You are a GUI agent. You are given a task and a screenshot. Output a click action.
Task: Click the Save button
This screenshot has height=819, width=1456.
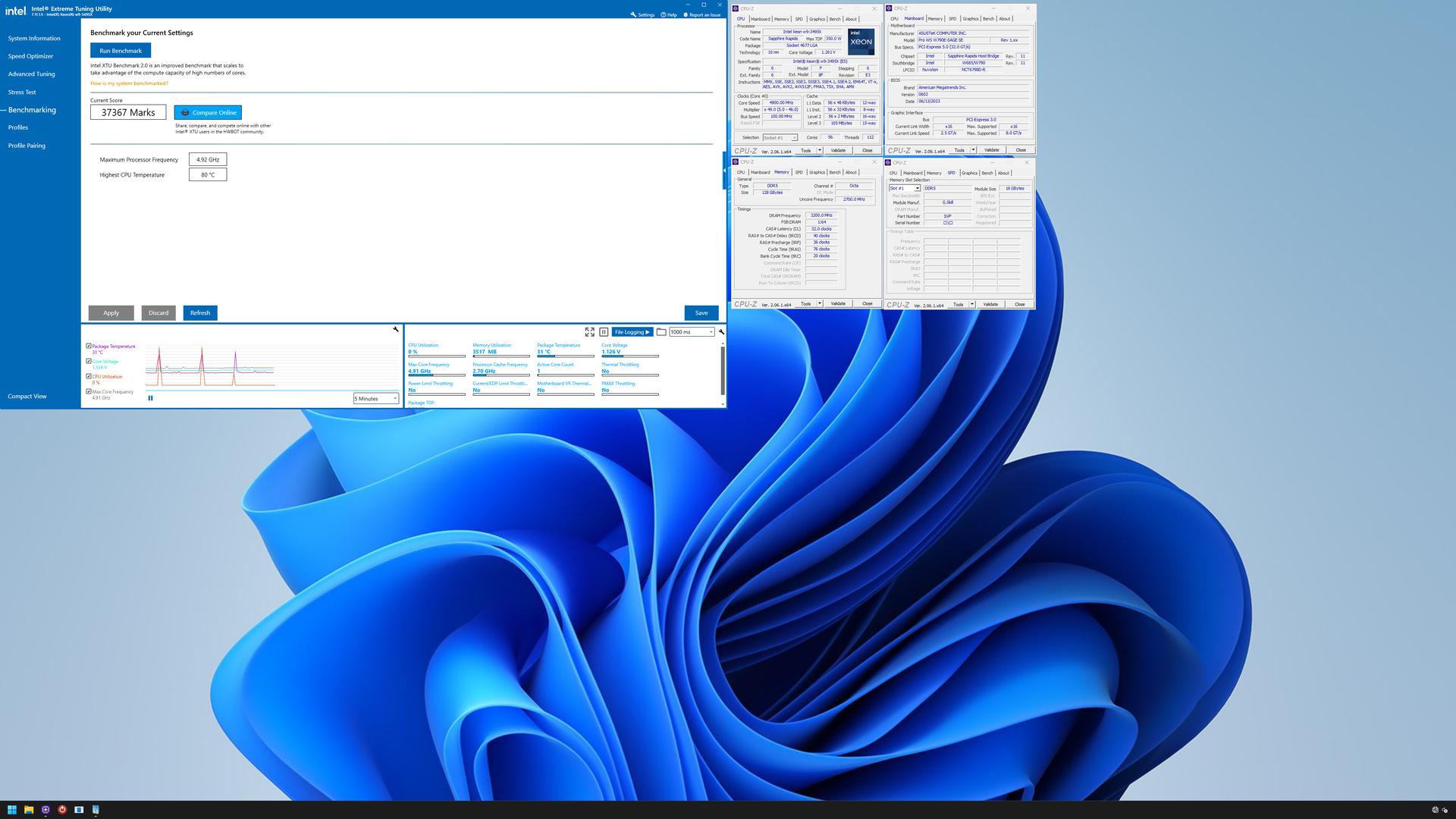[701, 312]
